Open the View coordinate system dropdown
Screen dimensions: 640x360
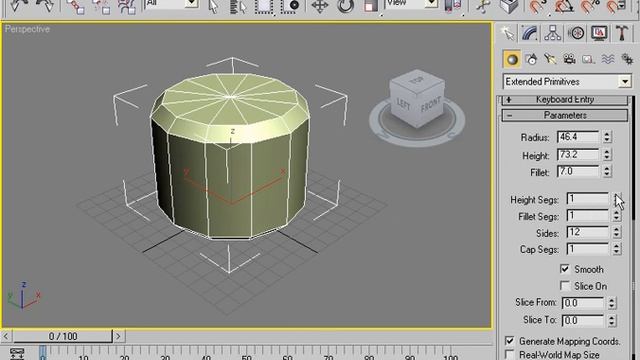431,3
